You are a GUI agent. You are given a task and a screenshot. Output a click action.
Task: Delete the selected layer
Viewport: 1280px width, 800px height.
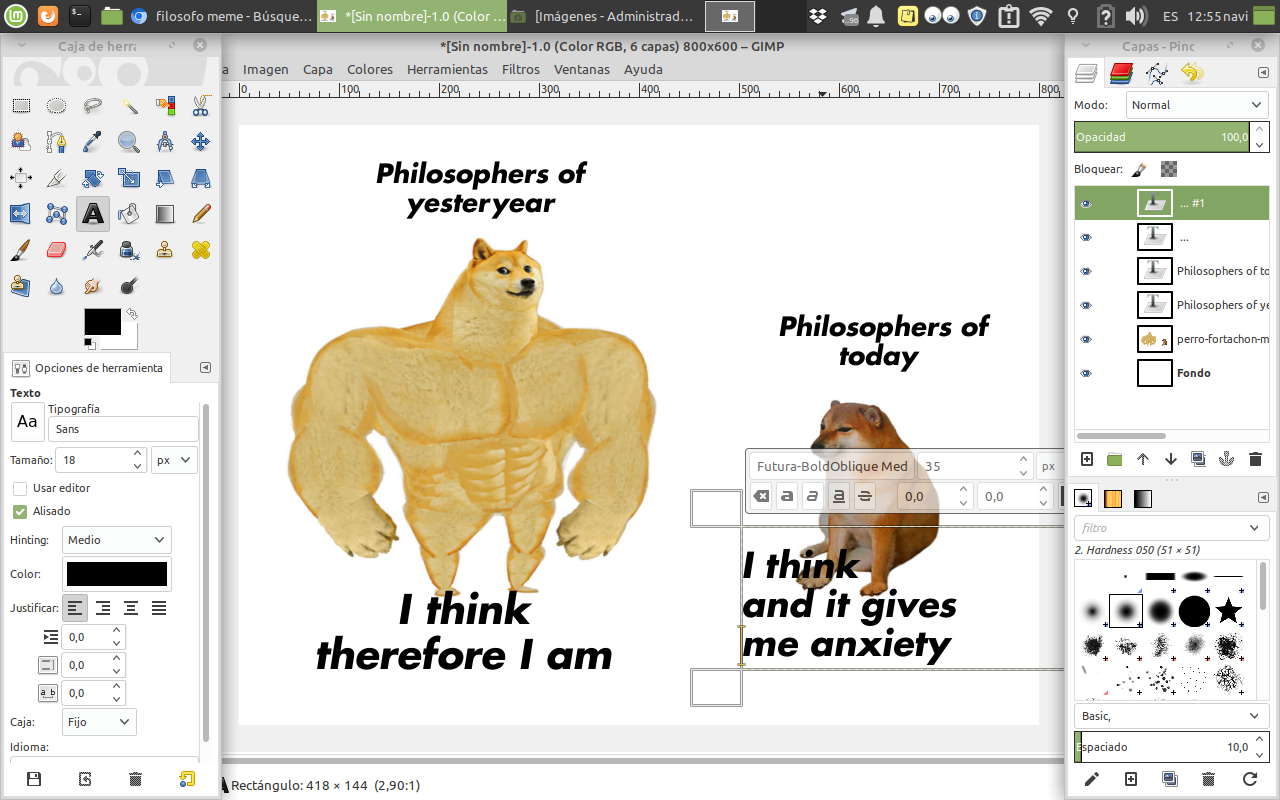click(x=1256, y=459)
